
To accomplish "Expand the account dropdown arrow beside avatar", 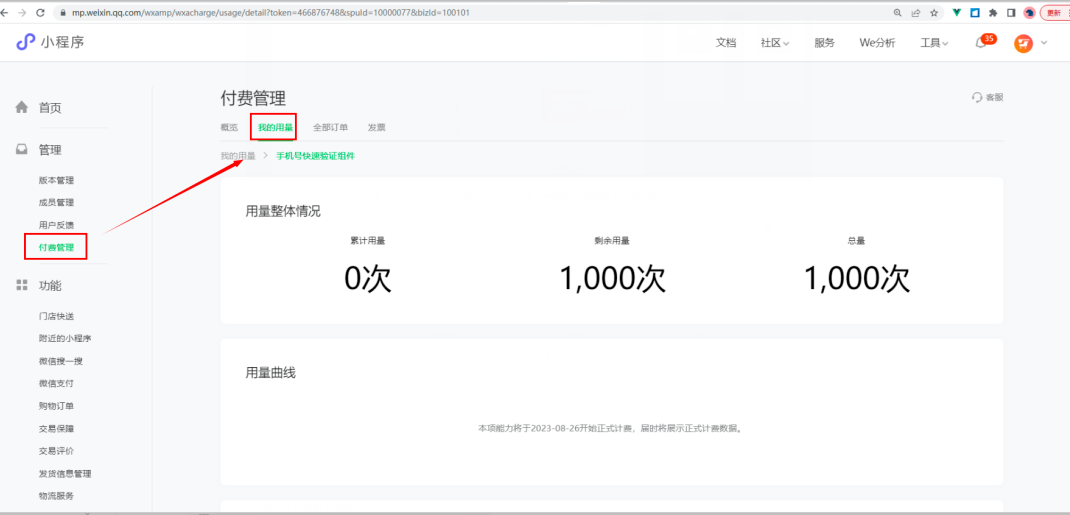I will point(1044,43).
